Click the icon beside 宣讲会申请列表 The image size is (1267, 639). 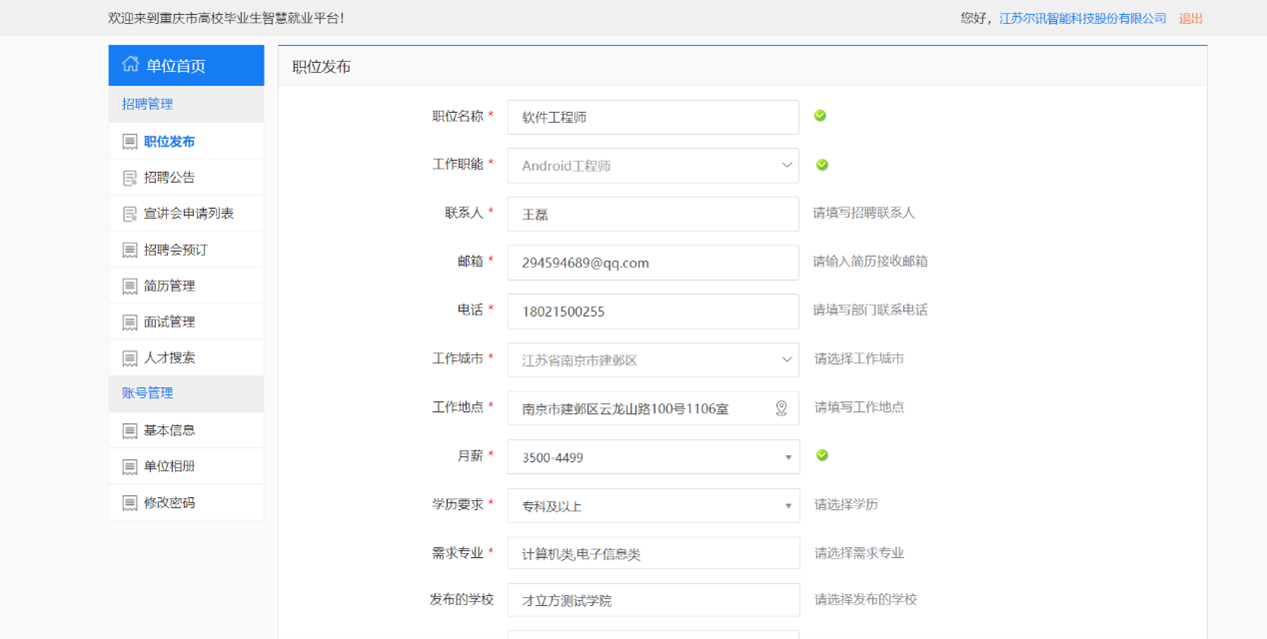(x=129, y=214)
